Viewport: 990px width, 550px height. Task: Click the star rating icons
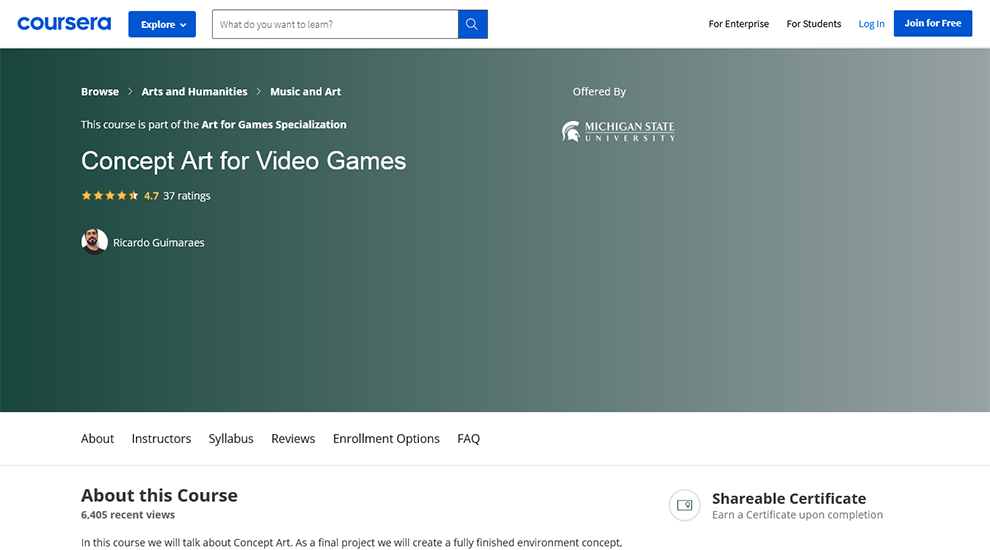click(x=110, y=196)
